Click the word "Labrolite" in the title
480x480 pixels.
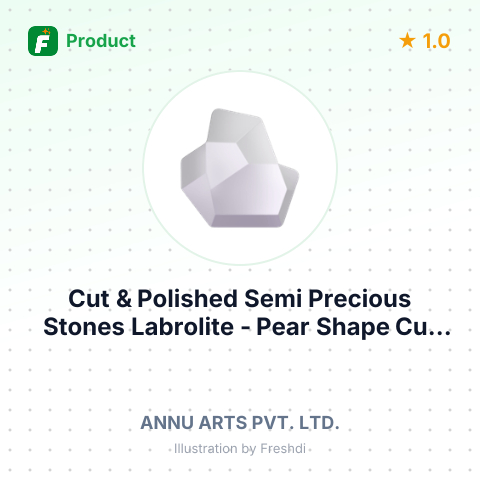182,327
